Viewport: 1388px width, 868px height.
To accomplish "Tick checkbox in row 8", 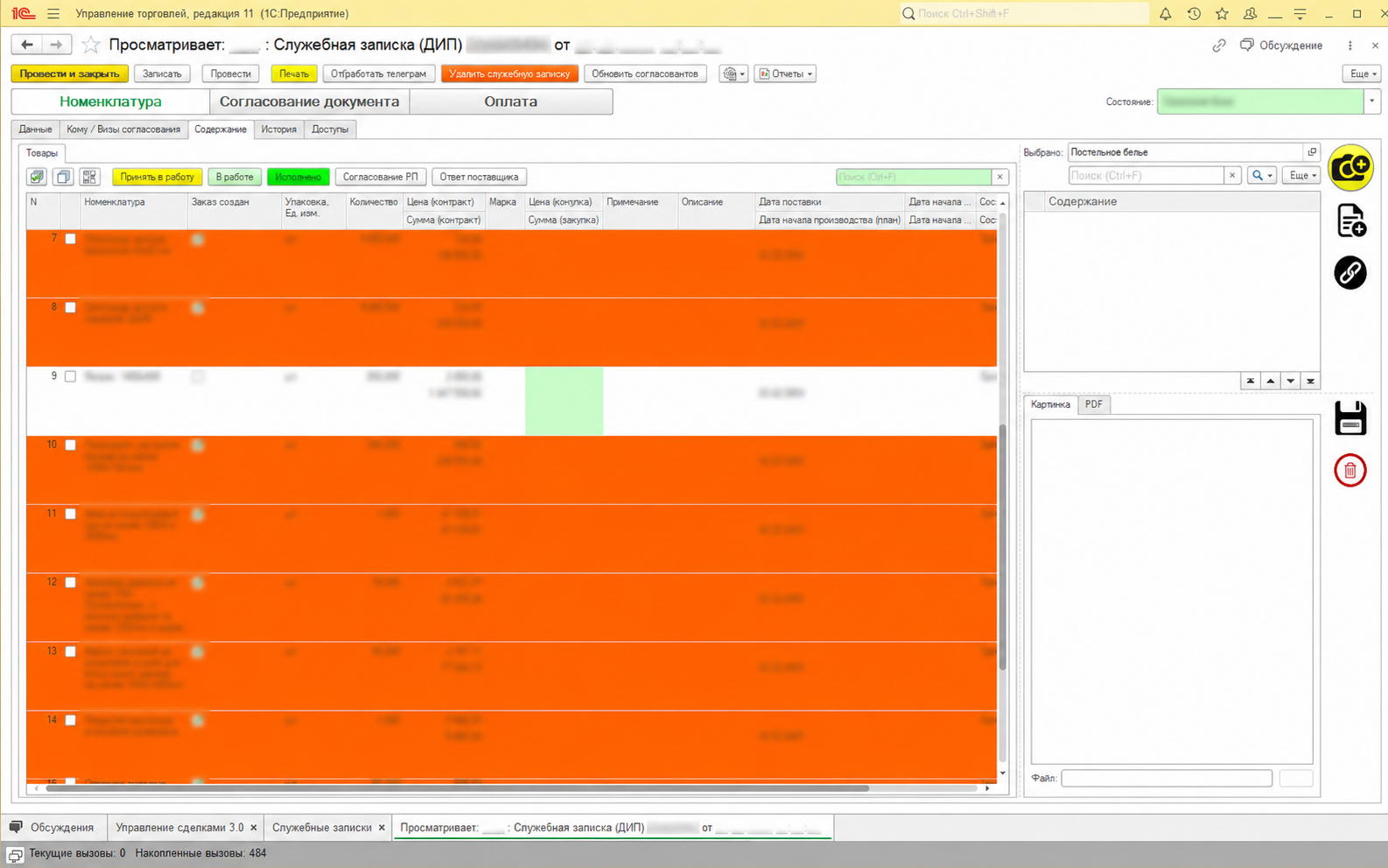I will point(71,307).
